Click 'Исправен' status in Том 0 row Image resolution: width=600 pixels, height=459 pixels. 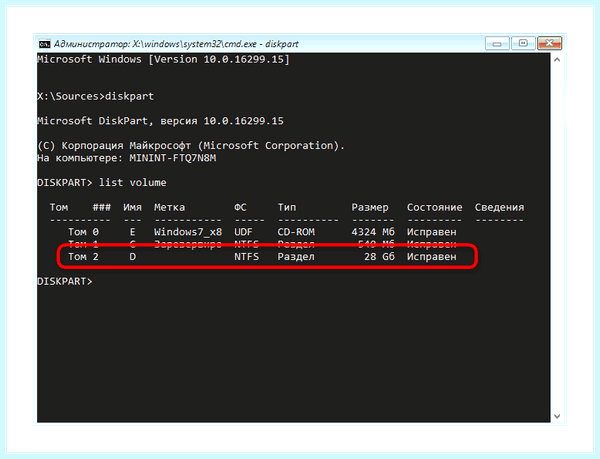[432, 232]
